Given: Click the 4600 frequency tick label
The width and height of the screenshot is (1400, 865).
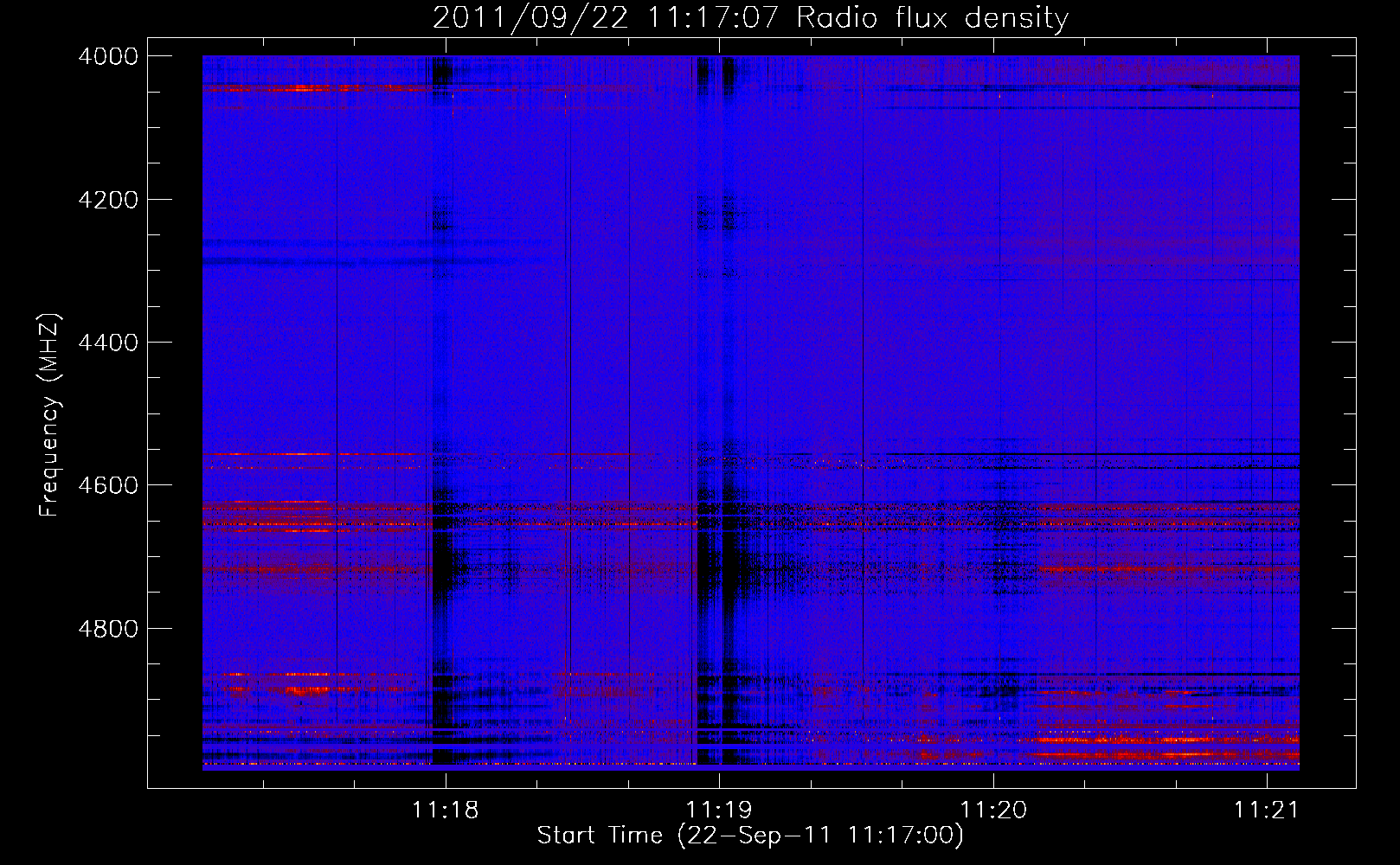Looking at the screenshot, I should pyautogui.click(x=108, y=485).
